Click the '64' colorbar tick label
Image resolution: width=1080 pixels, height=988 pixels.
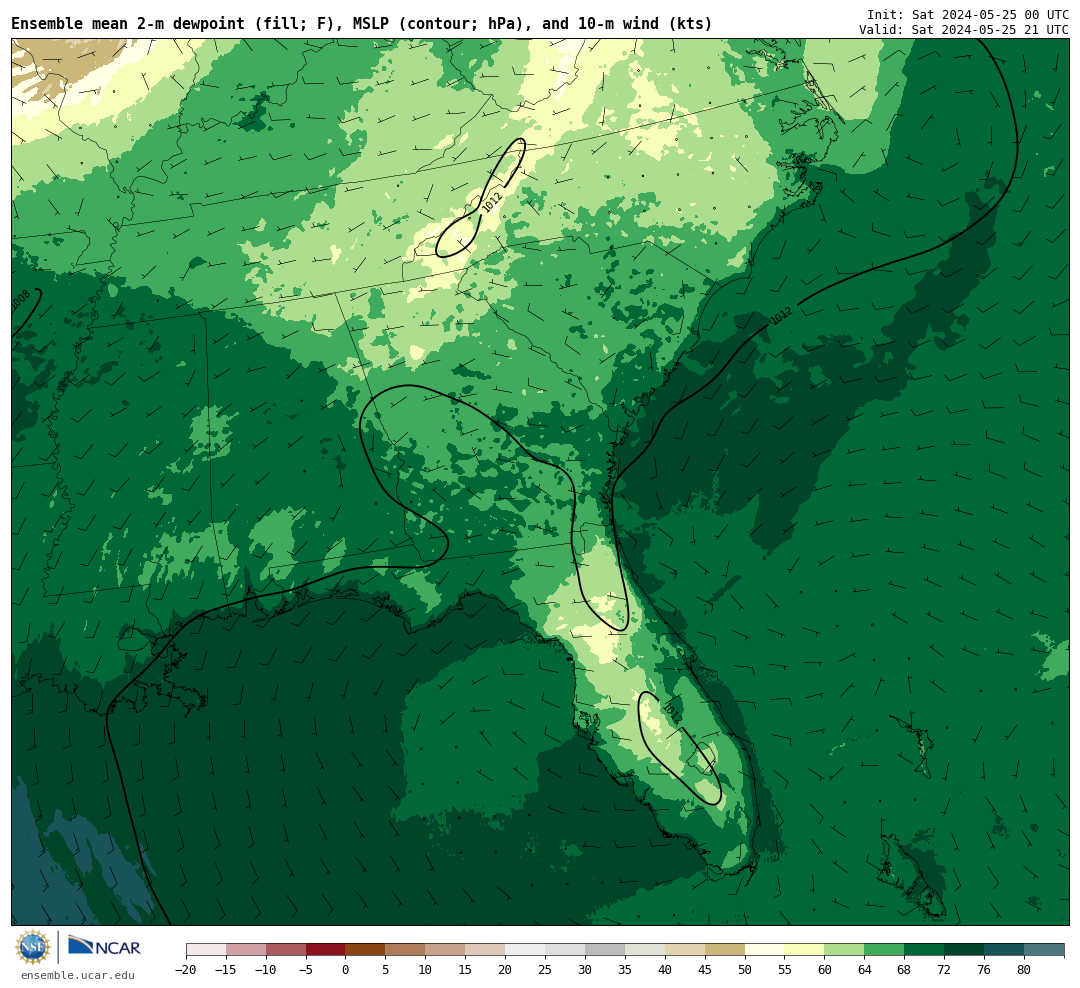tap(865, 969)
